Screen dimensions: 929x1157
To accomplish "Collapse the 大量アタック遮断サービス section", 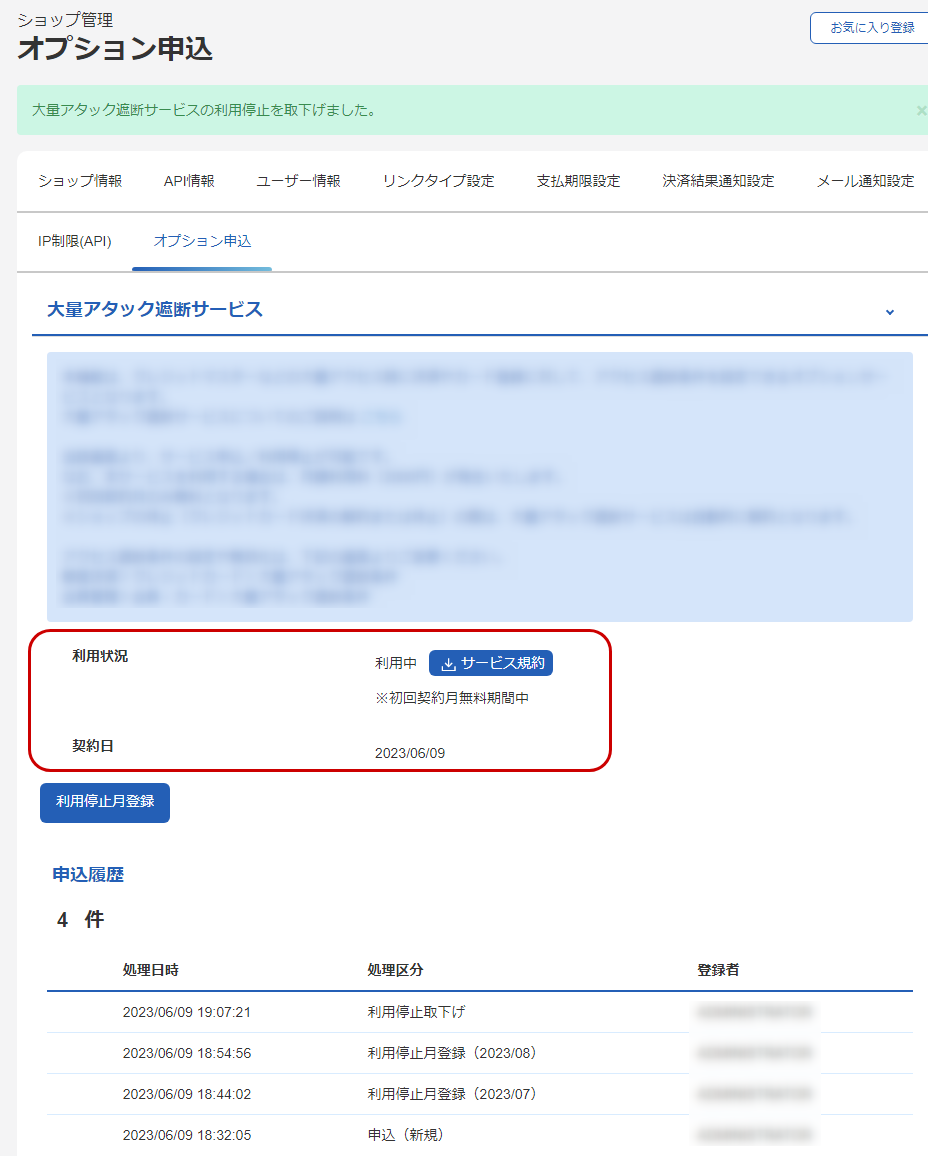I will tap(889, 312).
